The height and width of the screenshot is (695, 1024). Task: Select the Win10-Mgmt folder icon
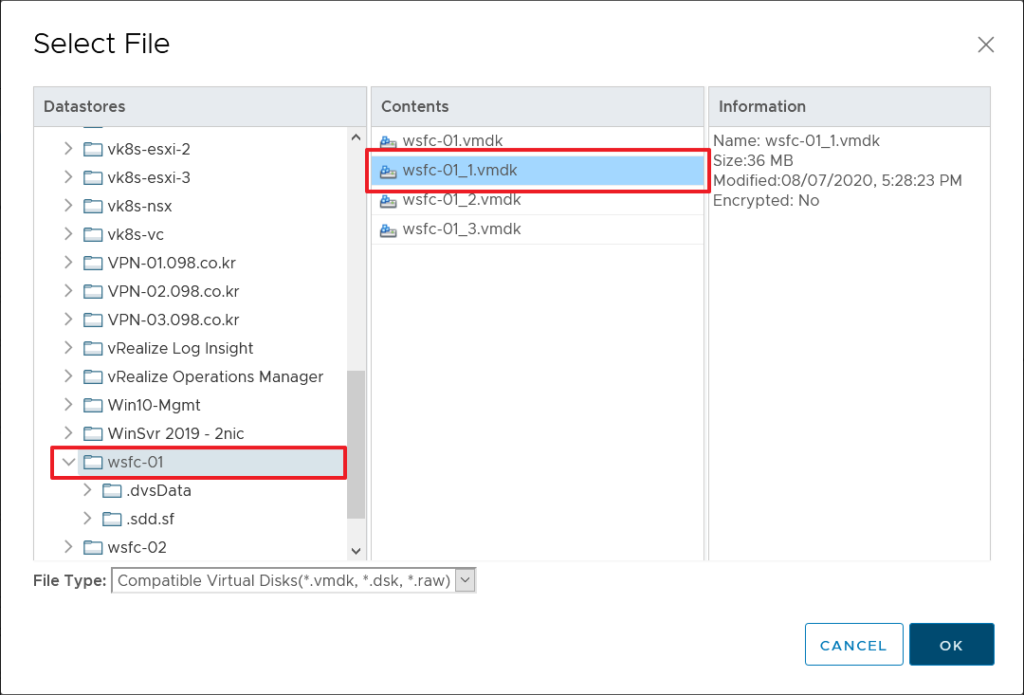93,405
